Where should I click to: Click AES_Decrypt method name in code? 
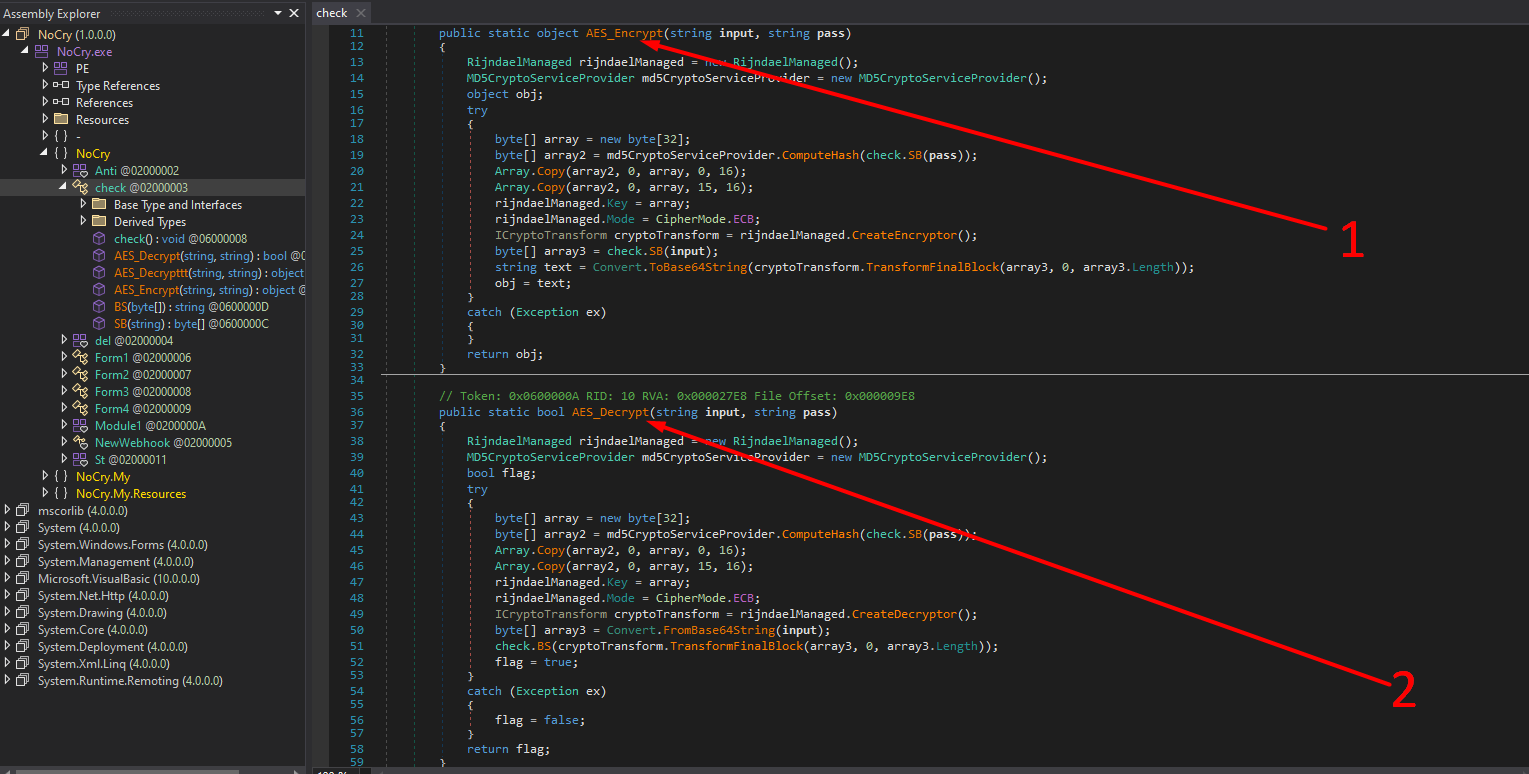point(610,412)
